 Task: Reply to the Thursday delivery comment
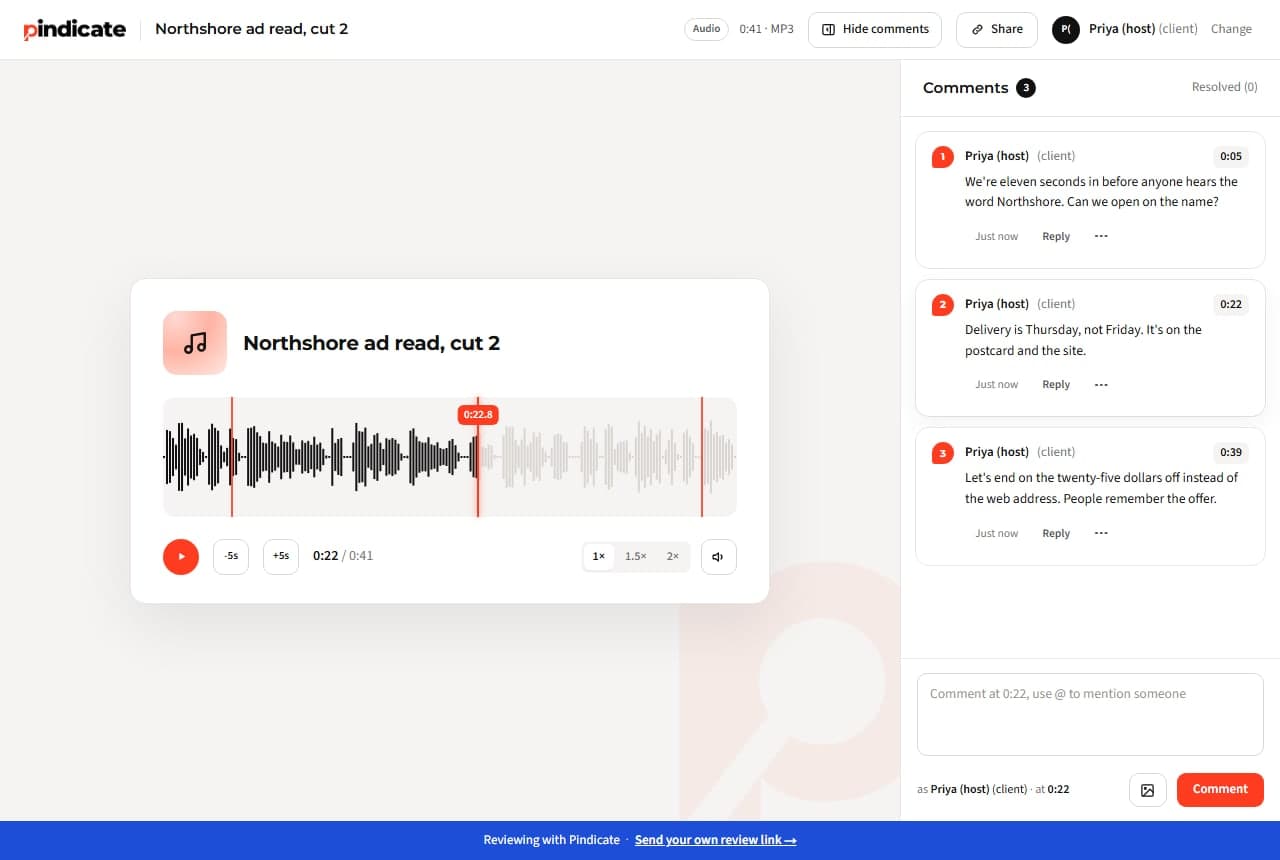[x=1056, y=384]
